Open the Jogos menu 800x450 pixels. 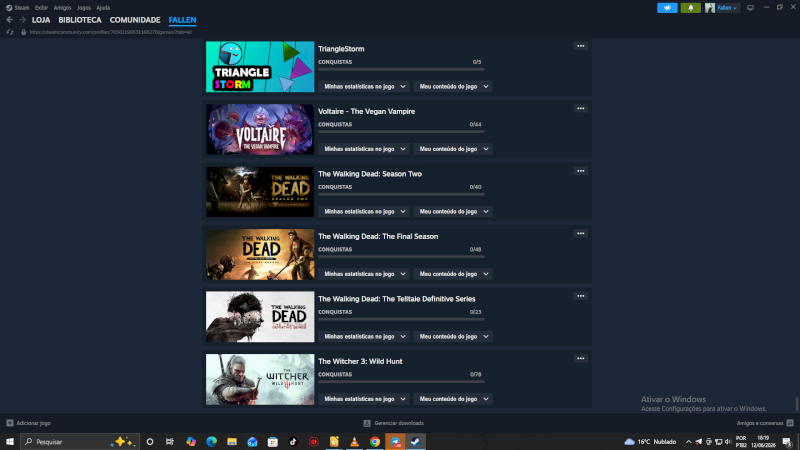[x=84, y=8]
